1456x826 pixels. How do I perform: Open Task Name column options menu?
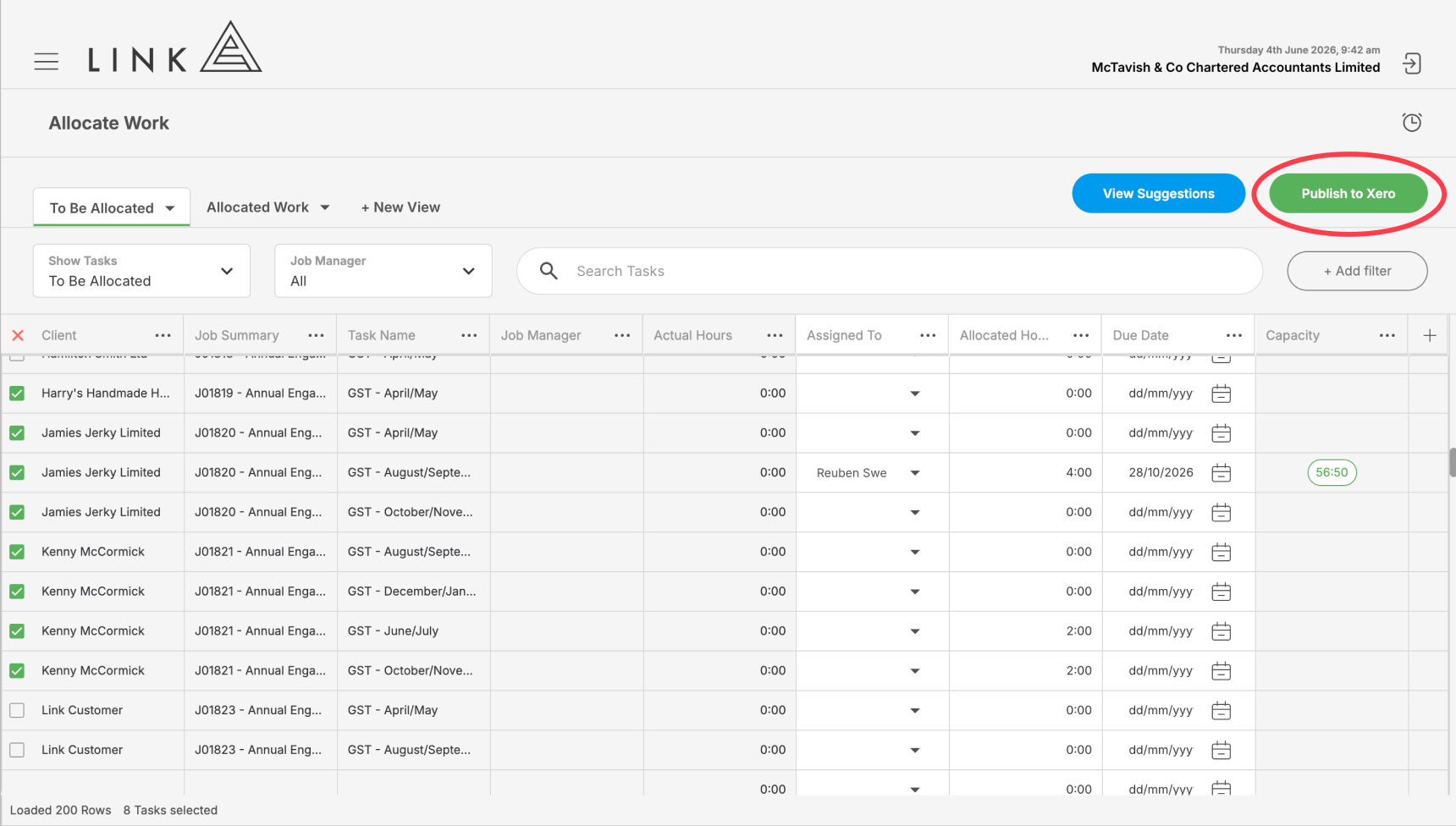pyautogui.click(x=469, y=335)
